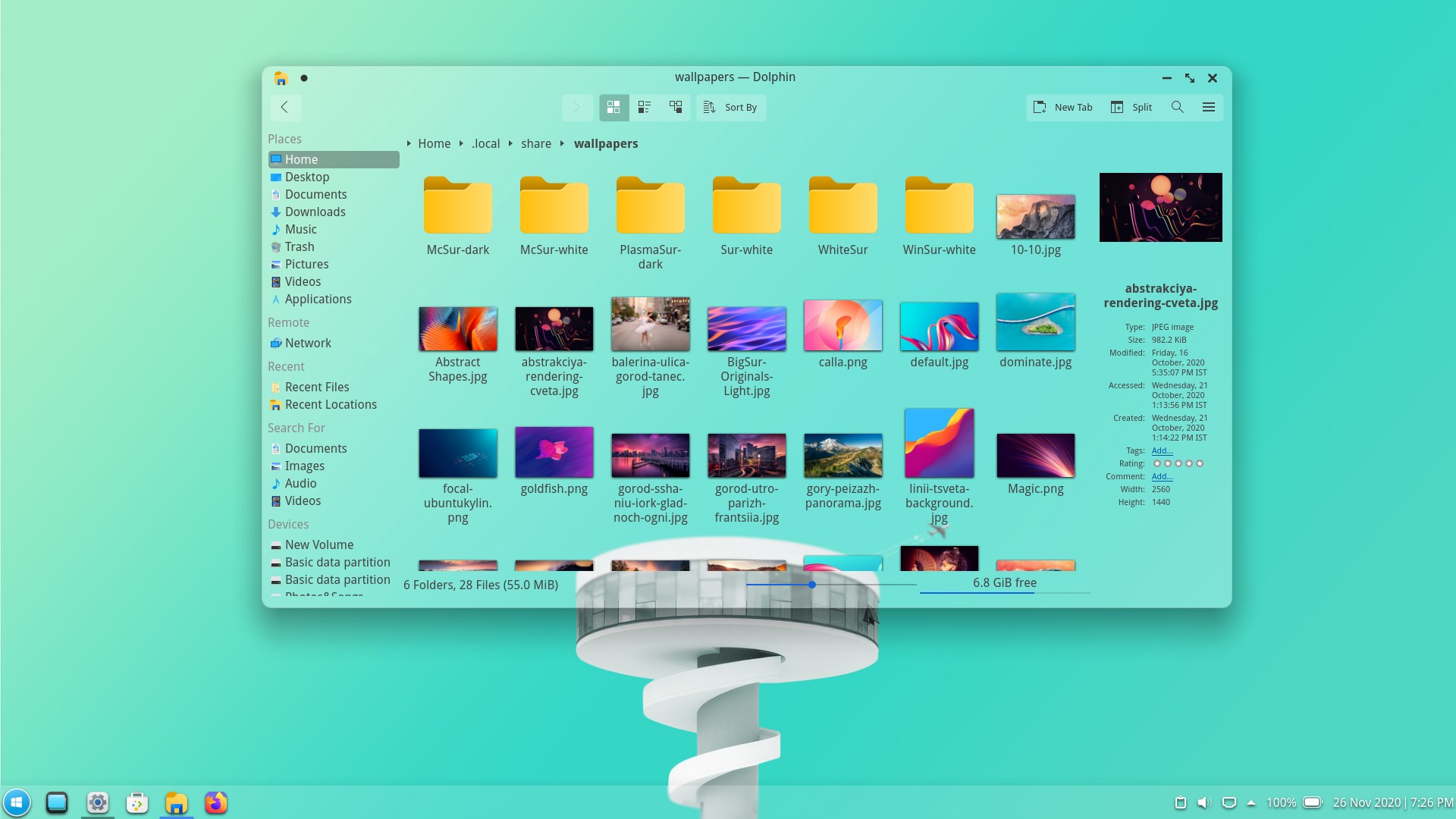1456x819 pixels.
Task: Switch to Details tree view mode
Action: pos(676,107)
